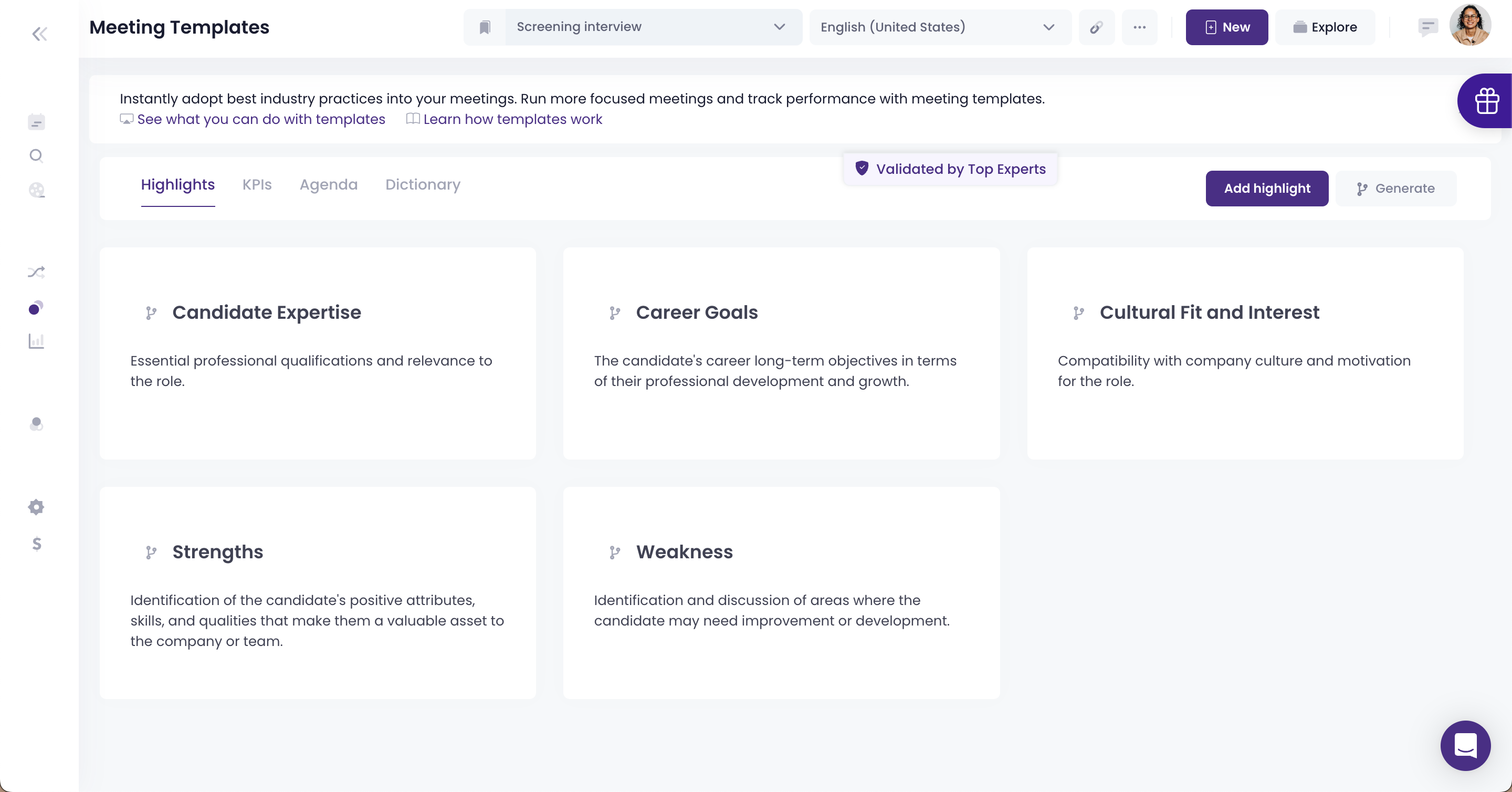Open the search icon in sidebar
The height and width of the screenshot is (792, 1512).
(36, 155)
